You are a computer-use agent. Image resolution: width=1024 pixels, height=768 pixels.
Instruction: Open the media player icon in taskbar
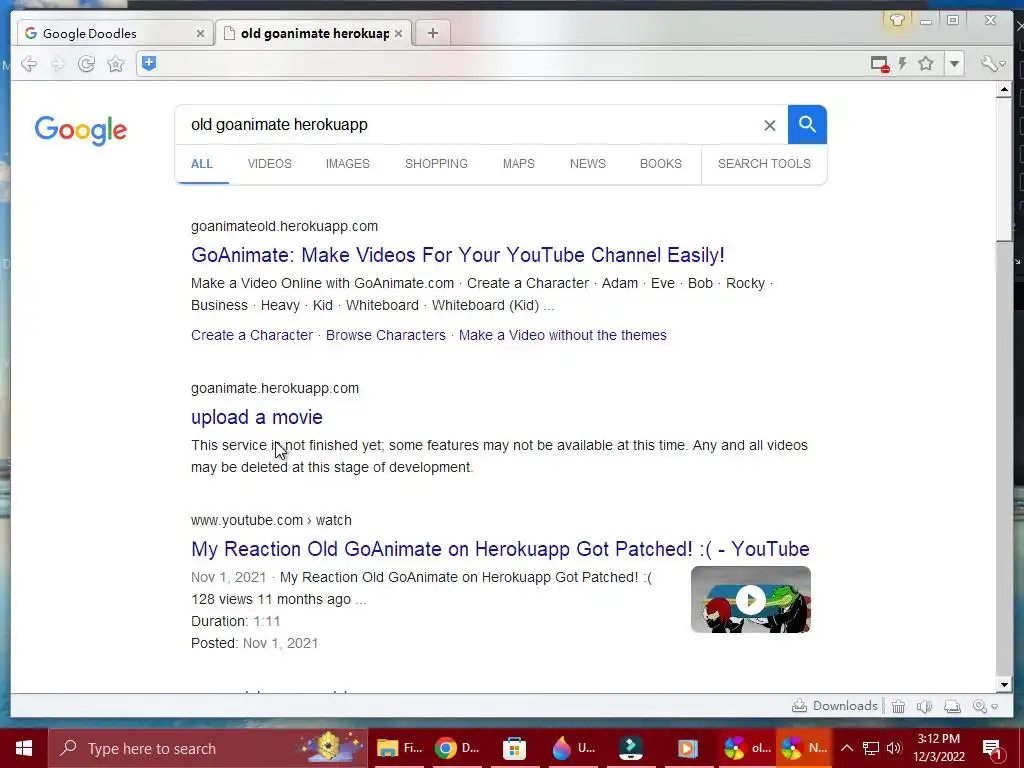pos(687,748)
